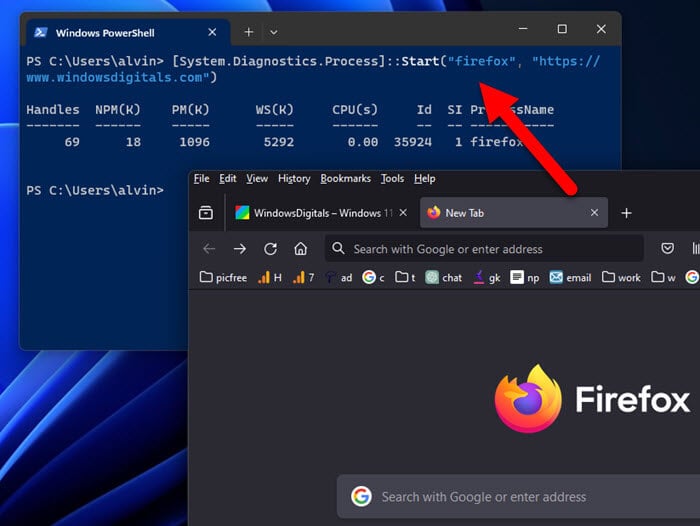Open the Bookmarks menu in Firefox
This screenshot has height=526, width=700.
[x=346, y=179]
